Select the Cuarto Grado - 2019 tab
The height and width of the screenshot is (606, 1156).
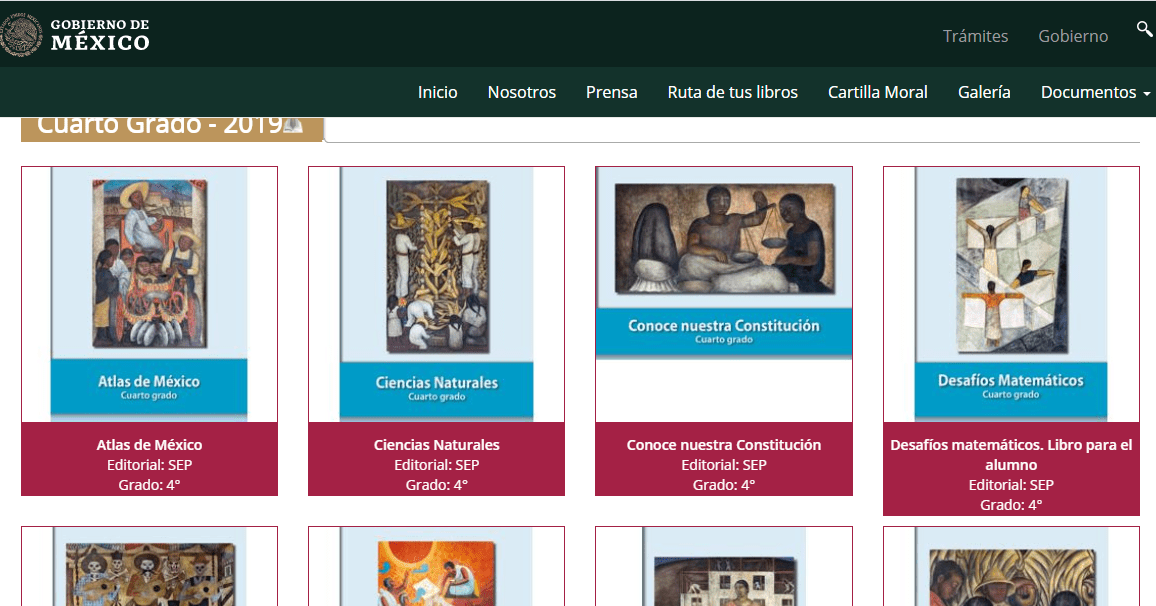click(172, 128)
